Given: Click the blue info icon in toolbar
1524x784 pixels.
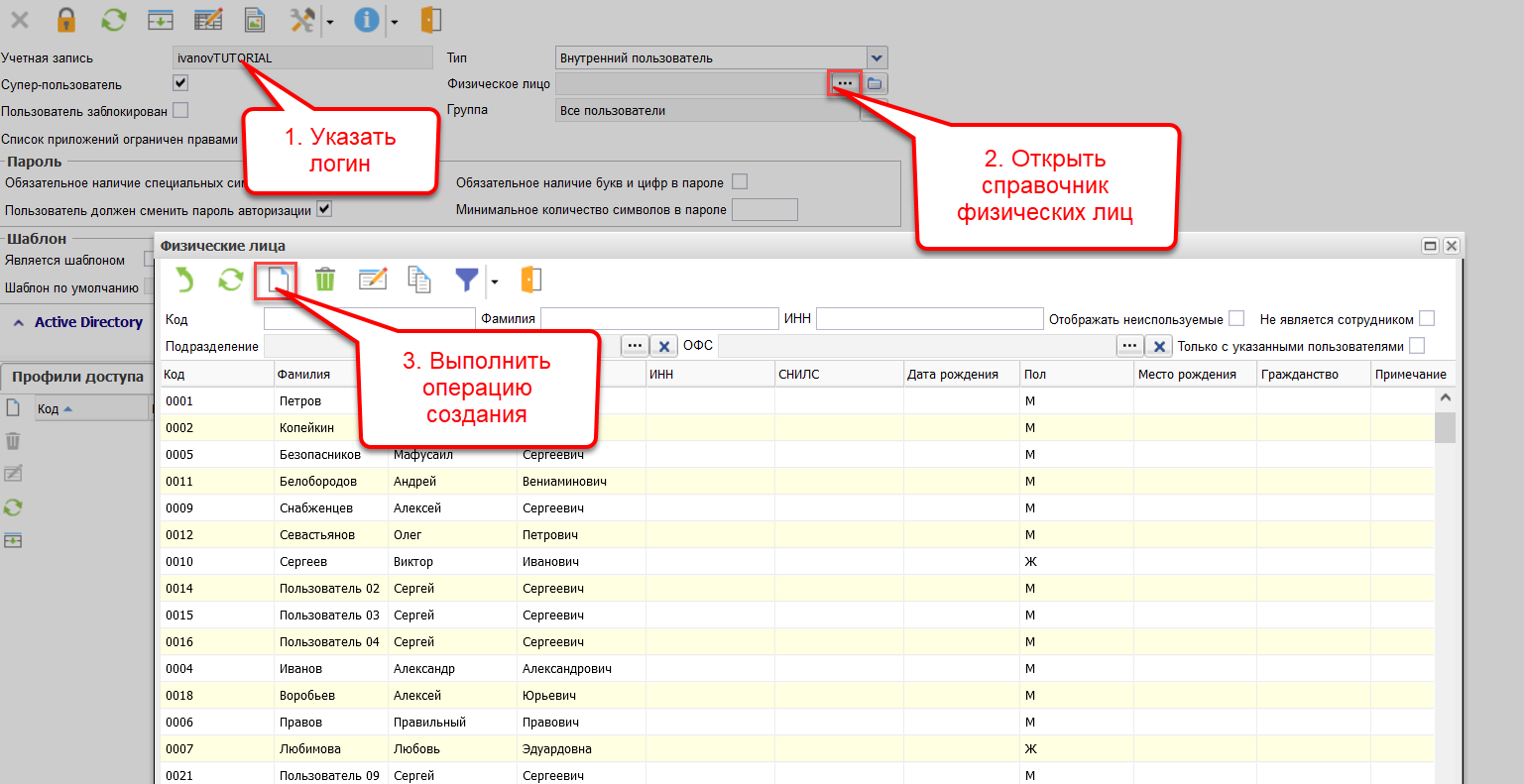Looking at the screenshot, I should click(367, 19).
